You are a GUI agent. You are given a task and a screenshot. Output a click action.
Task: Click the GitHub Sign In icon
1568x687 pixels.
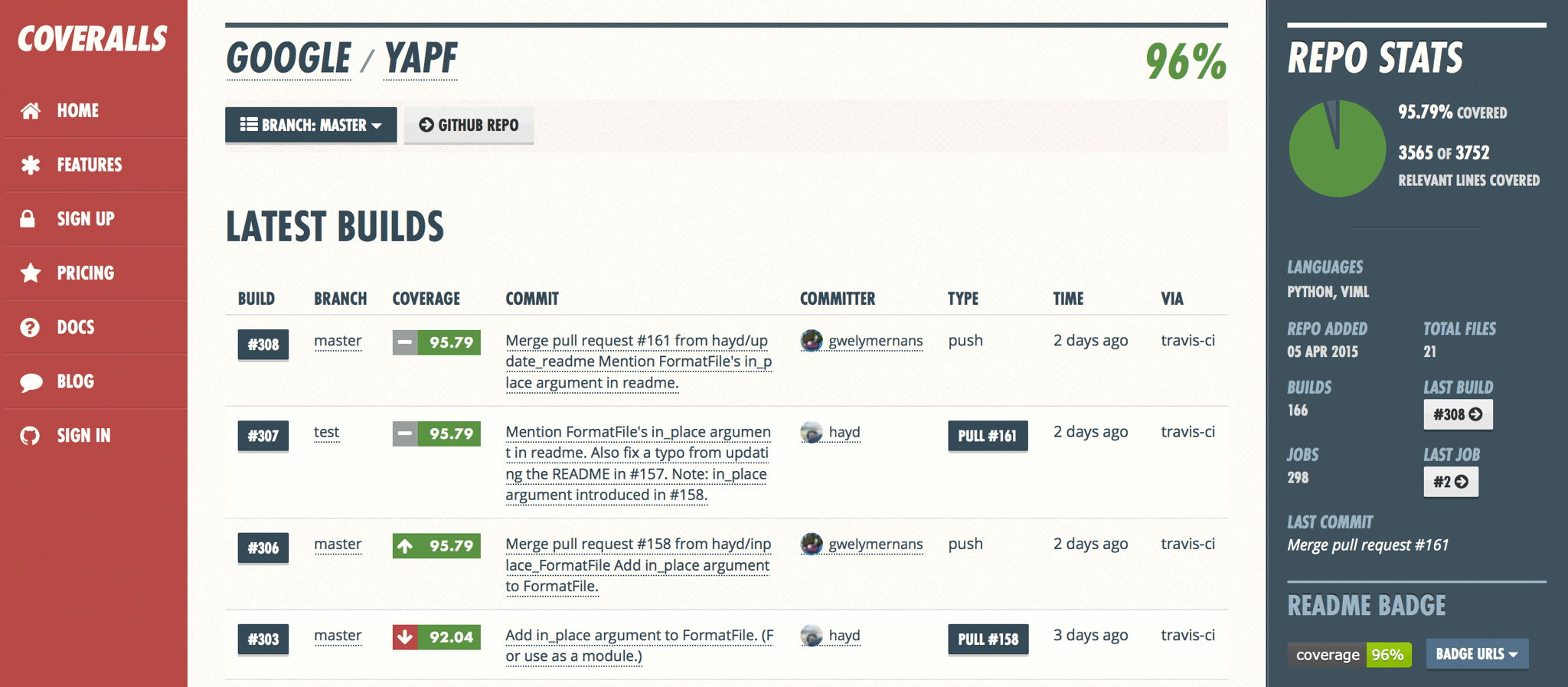tap(30, 436)
